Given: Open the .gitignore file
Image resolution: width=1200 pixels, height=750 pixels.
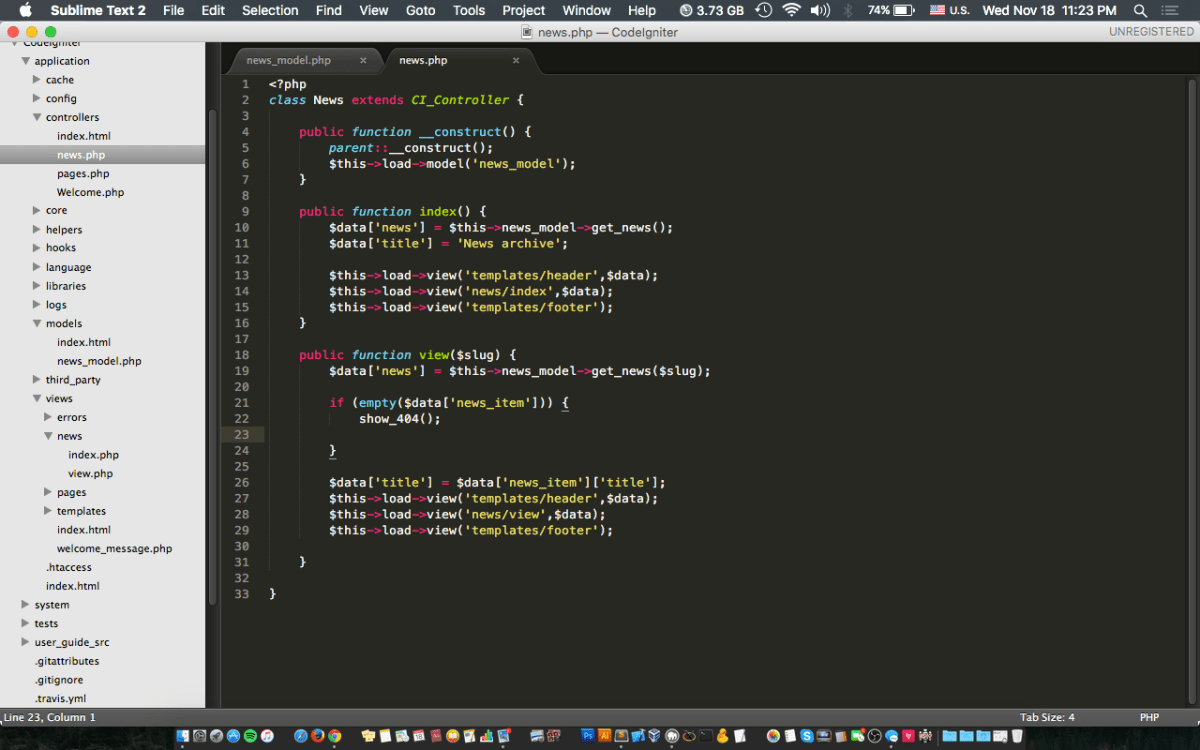Looking at the screenshot, I should pos(57,680).
